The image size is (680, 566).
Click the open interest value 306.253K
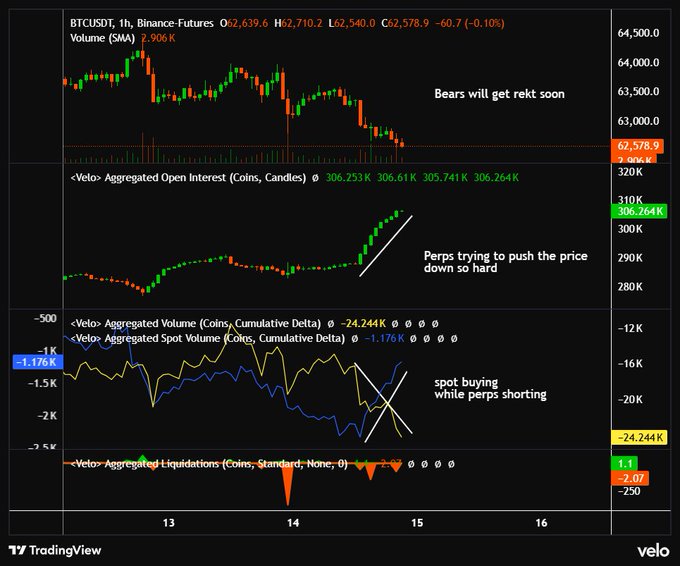point(348,177)
